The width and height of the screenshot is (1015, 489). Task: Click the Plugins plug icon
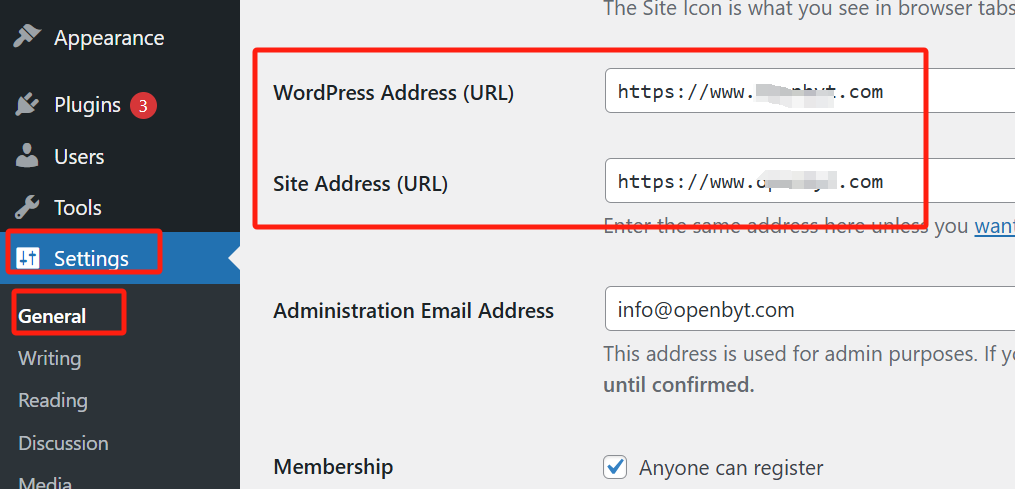pos(27,105)
